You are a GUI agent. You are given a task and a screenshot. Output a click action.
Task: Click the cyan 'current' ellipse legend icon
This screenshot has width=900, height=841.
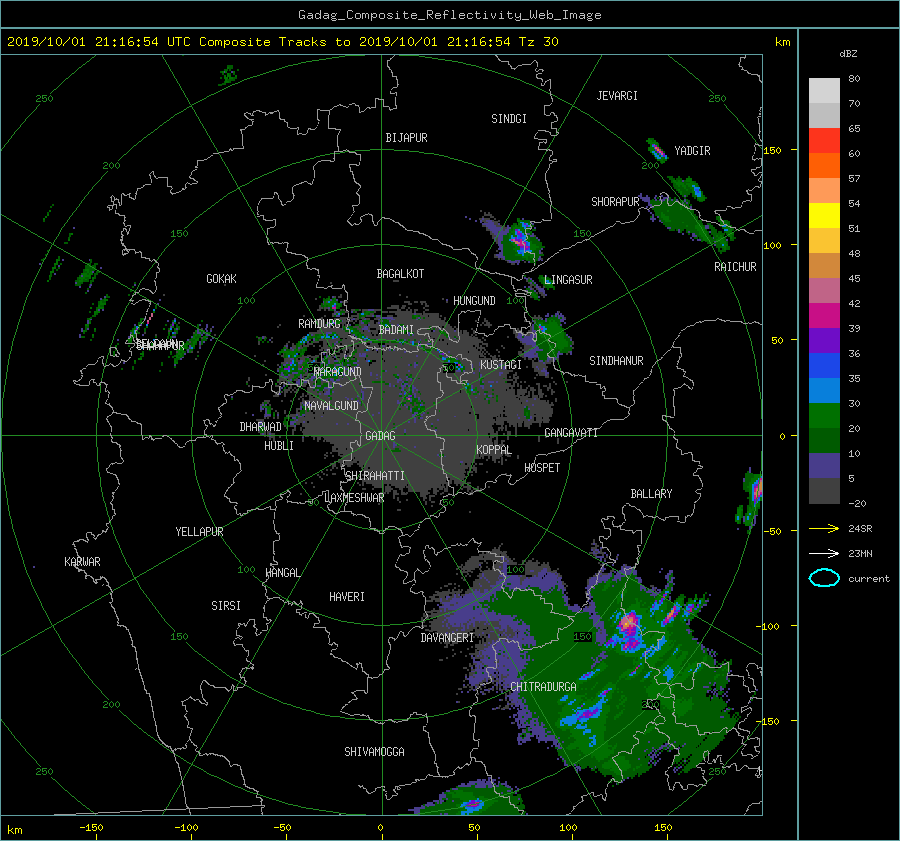point(824,578)
